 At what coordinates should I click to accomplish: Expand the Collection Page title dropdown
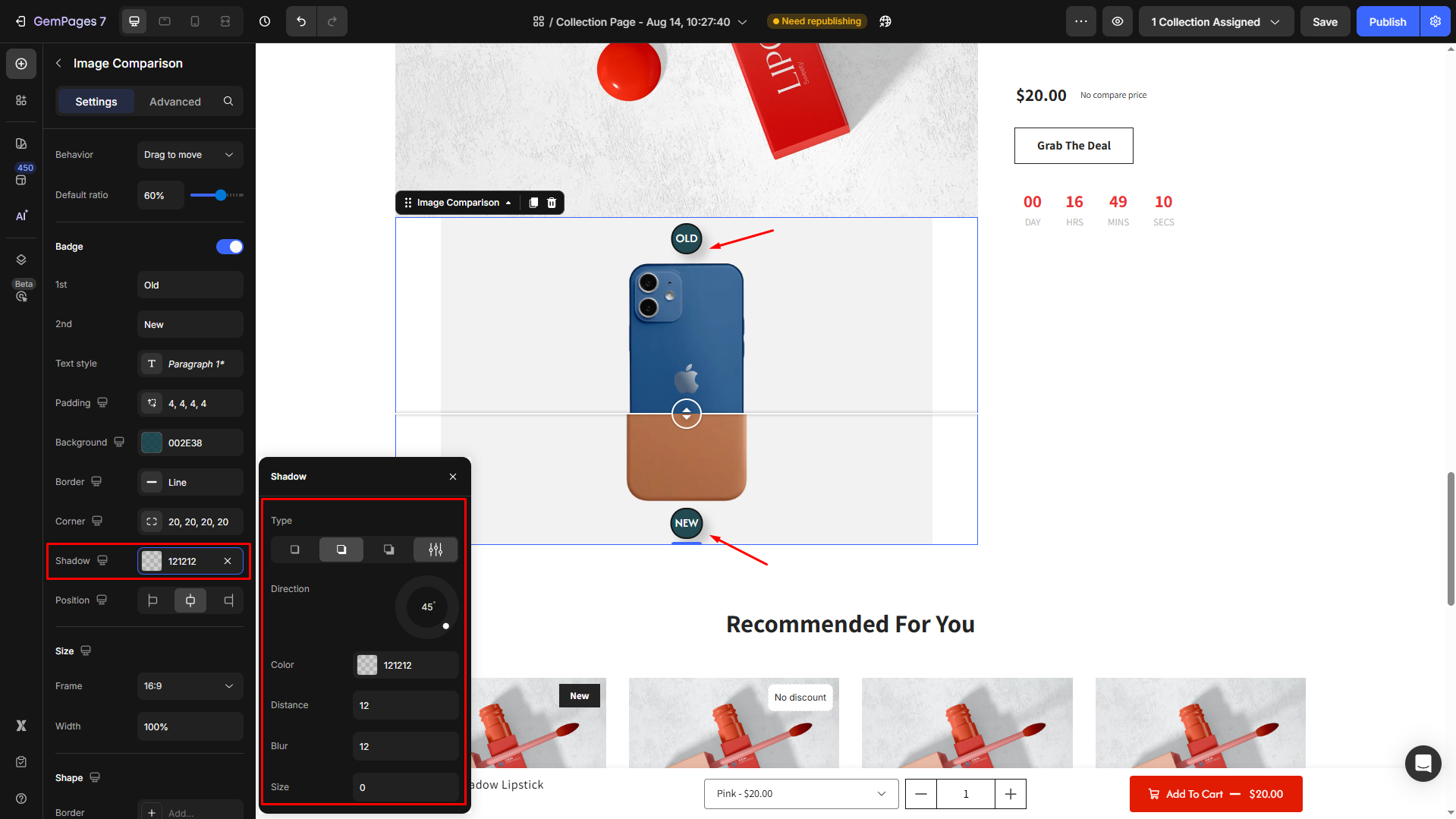743,22
